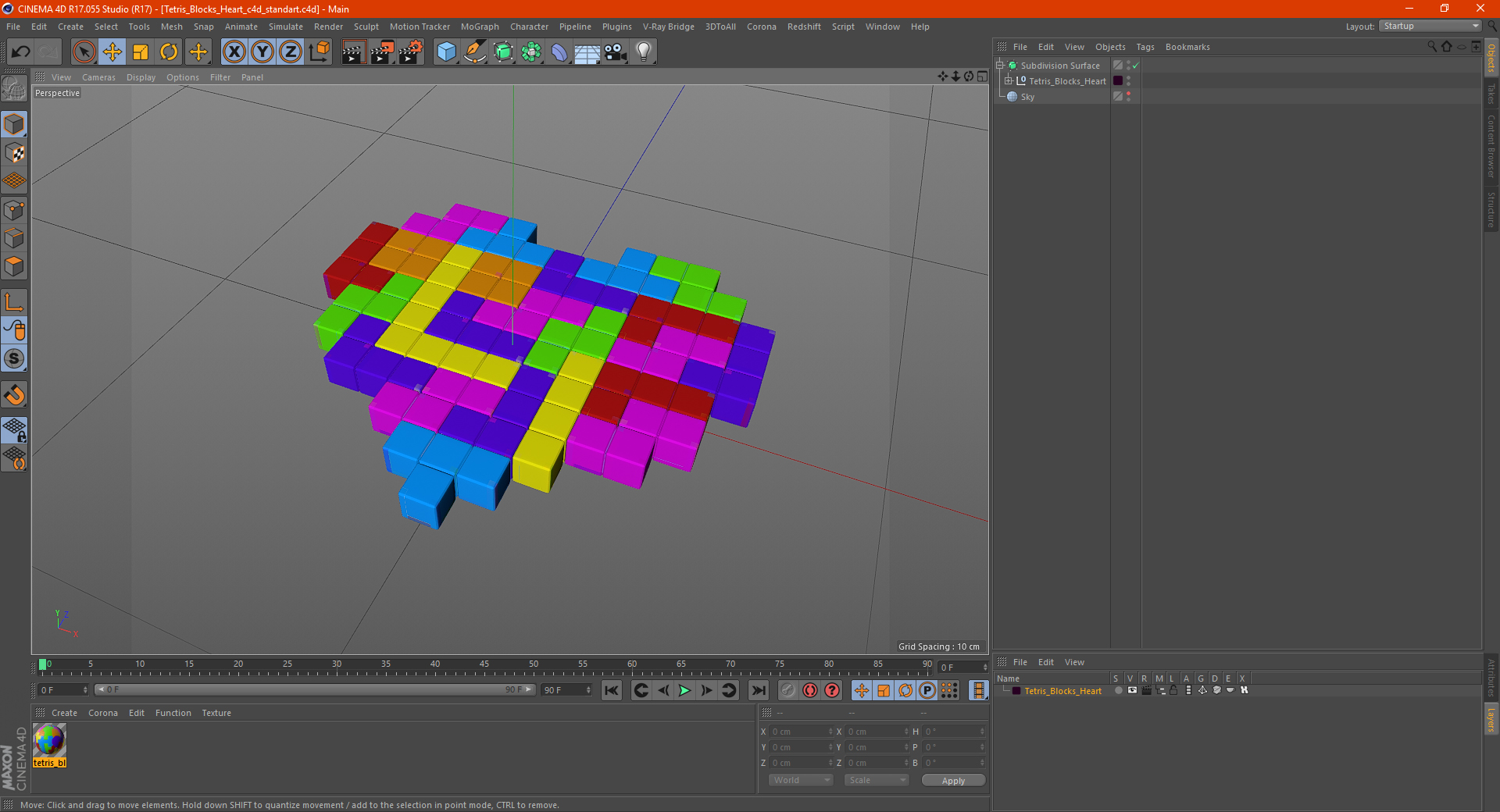1500x812 pixels.
Task: Click X position input field
Action: pyautogui.click(x=802, y=732)
